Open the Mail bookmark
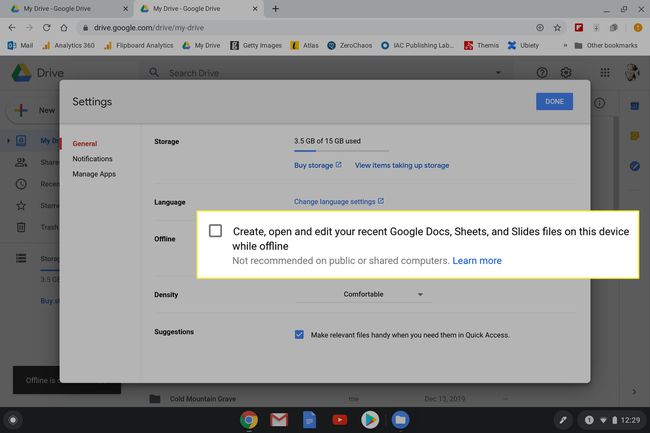The height and width of the screenshot is (433, 650). coord(20,46)
